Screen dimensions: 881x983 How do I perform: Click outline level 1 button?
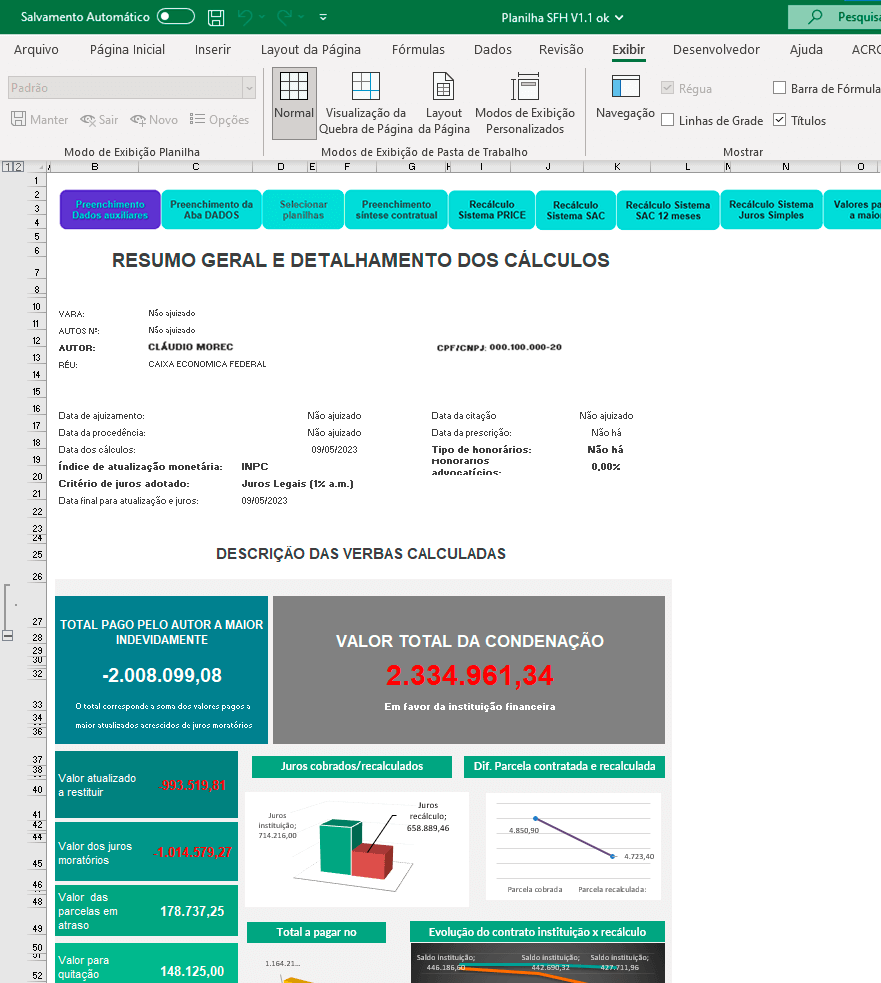(x=7, y=167)
